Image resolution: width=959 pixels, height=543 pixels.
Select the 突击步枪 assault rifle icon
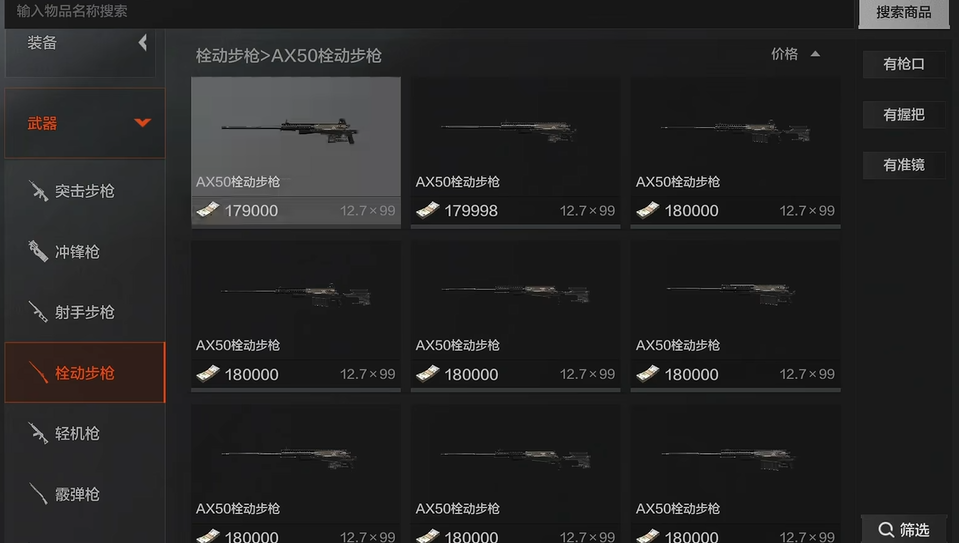[x=38, y=191]
